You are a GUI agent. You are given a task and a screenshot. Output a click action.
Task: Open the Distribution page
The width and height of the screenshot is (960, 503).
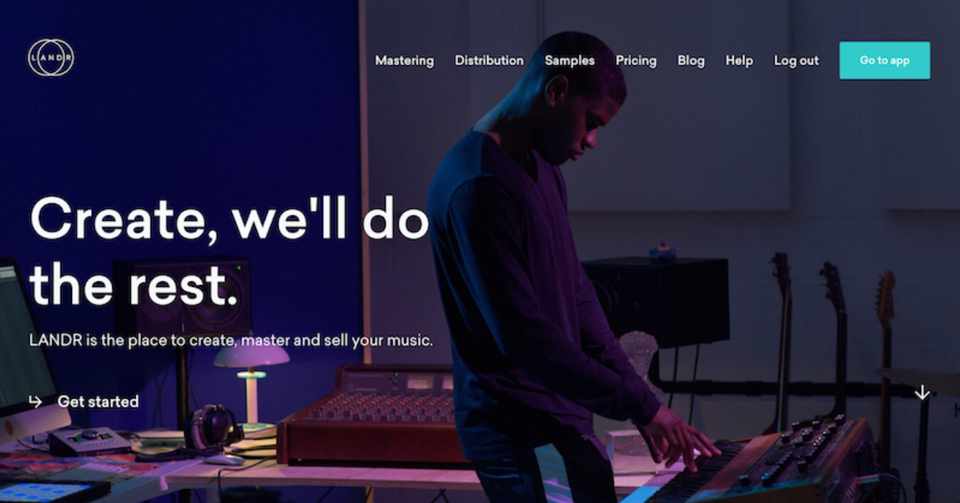pos(489,61)
